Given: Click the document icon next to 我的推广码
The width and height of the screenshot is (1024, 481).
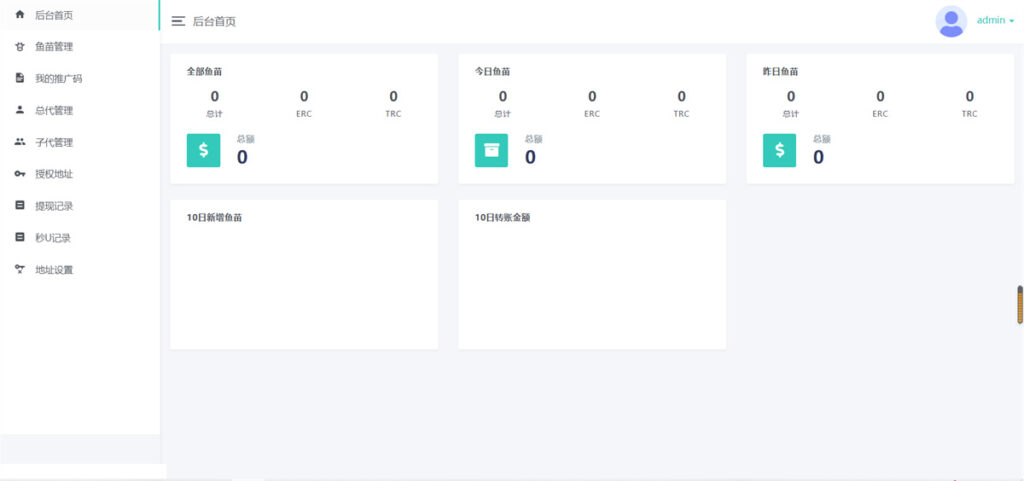Looking at the screenshot, I should tap(20, 78).
